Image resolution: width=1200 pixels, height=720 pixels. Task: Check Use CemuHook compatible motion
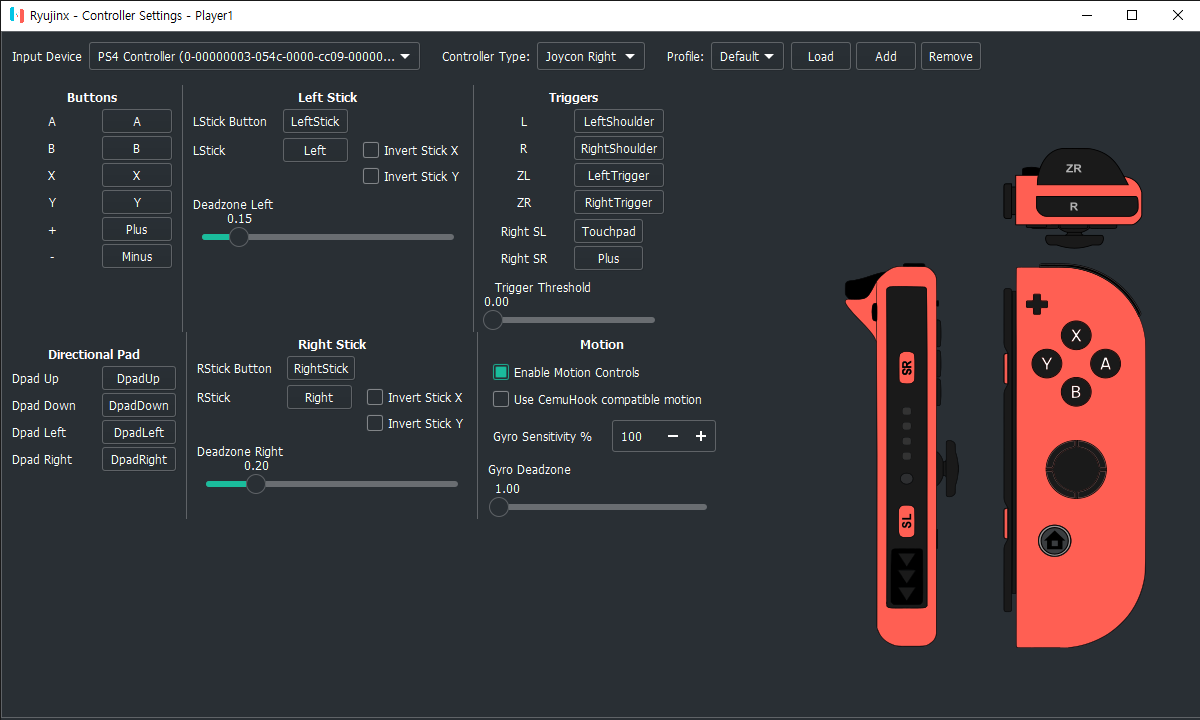pos(501,399)
